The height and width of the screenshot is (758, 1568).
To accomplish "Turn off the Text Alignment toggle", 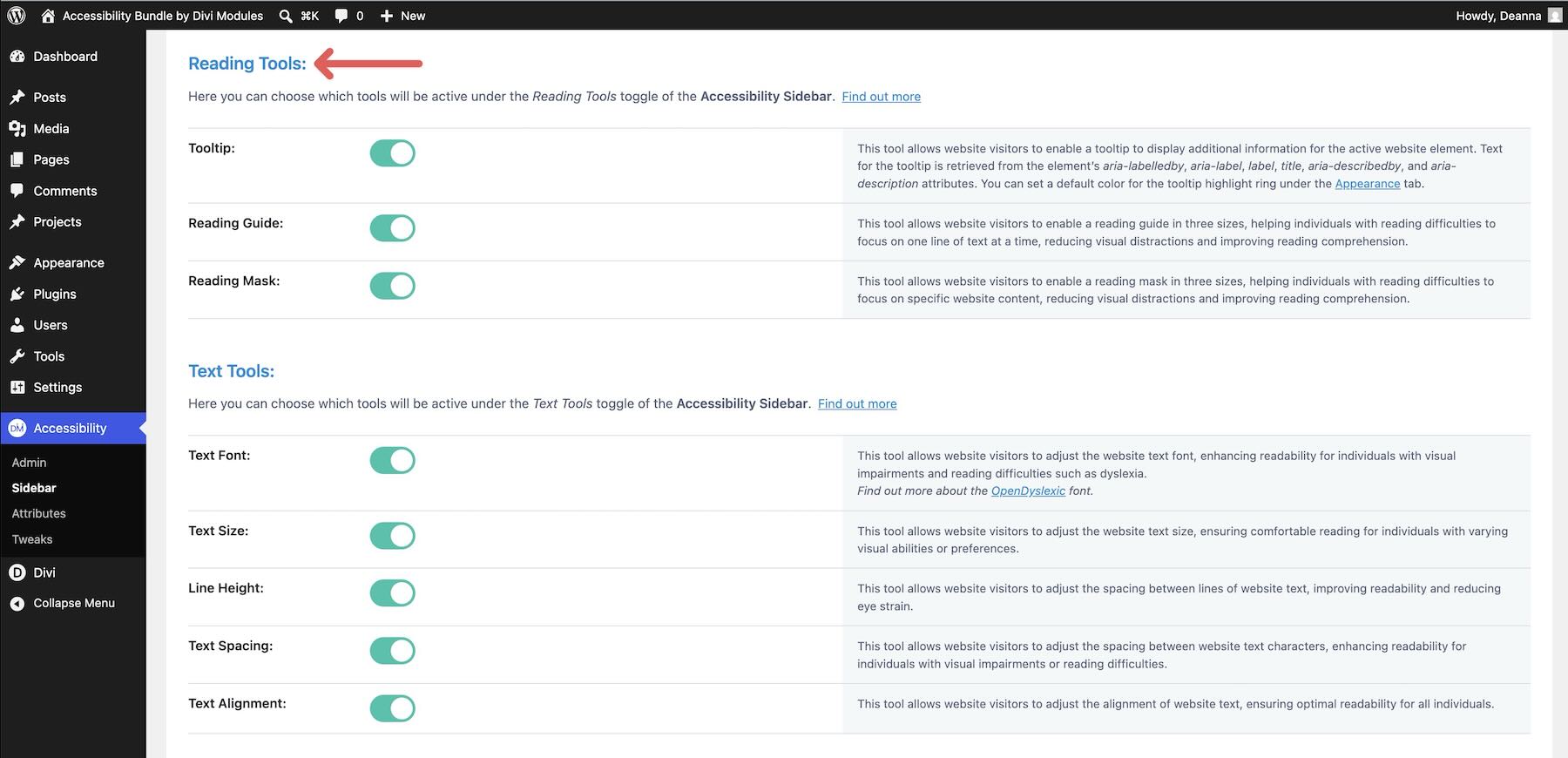I will tap(393, 708).
